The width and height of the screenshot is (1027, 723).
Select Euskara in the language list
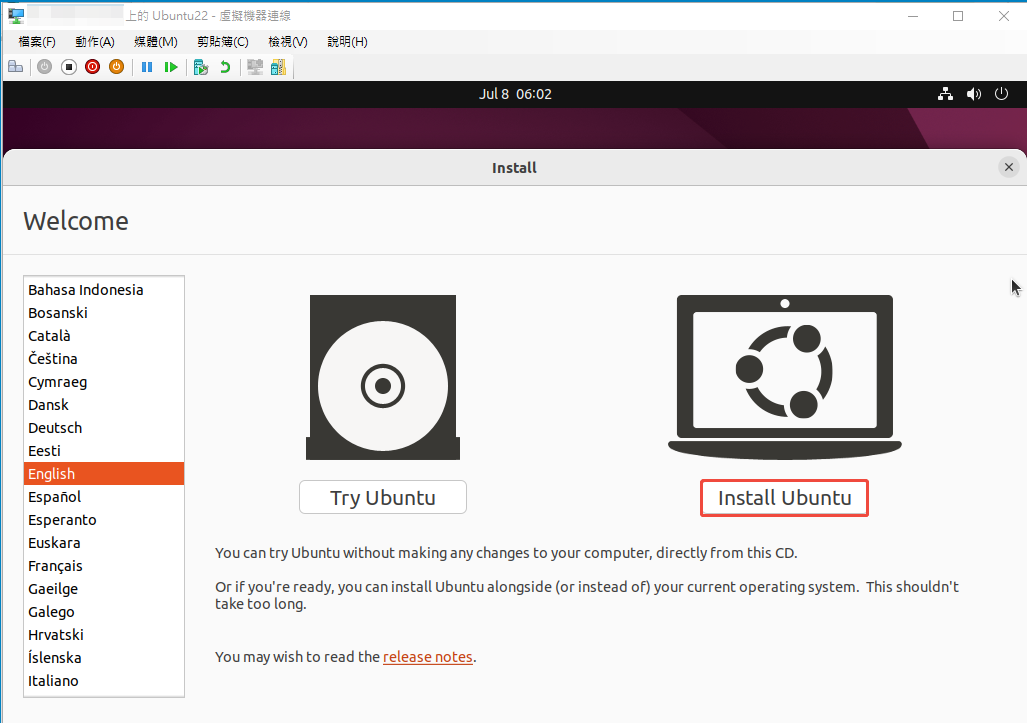pos(104,543)
